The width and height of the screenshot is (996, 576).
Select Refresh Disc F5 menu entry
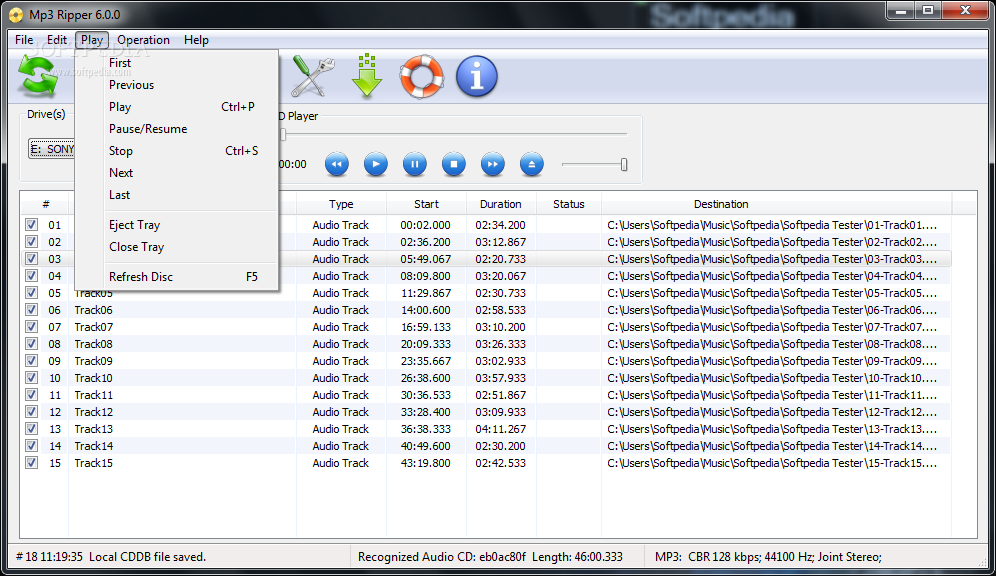tap(177, 277)
